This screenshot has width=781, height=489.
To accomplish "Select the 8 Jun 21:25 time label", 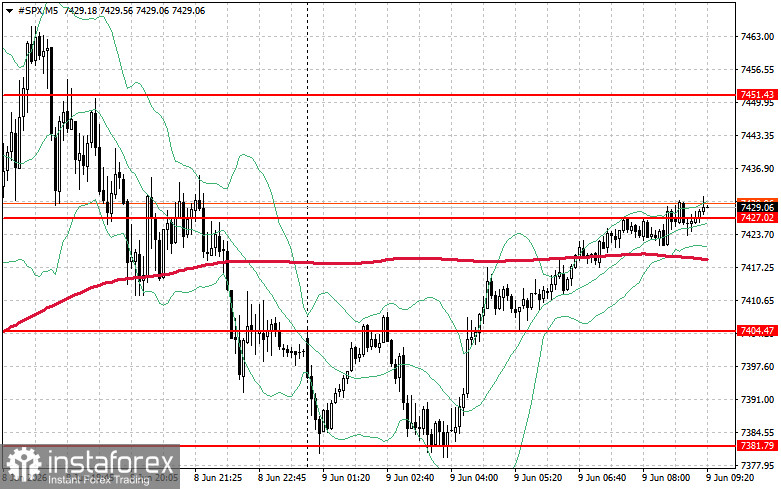I will click(x=218, y=478).
